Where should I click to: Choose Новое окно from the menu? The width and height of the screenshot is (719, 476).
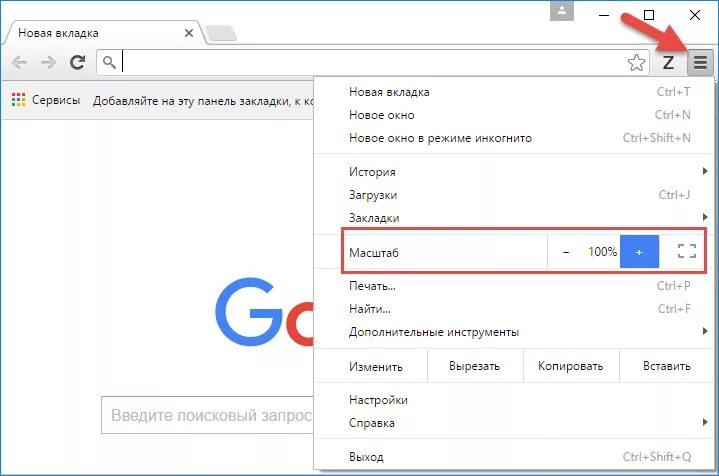(514, 115)
